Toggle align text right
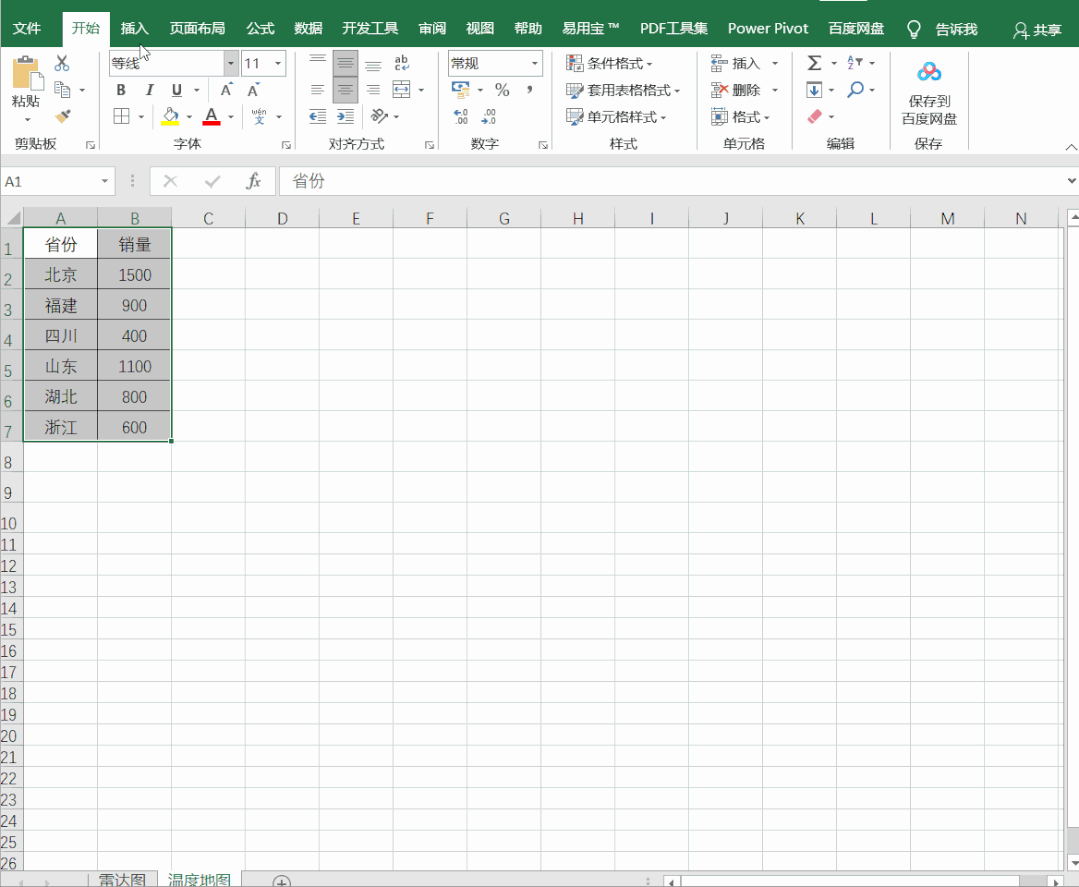The image size is (1079, 887). [x=373, y=89]
